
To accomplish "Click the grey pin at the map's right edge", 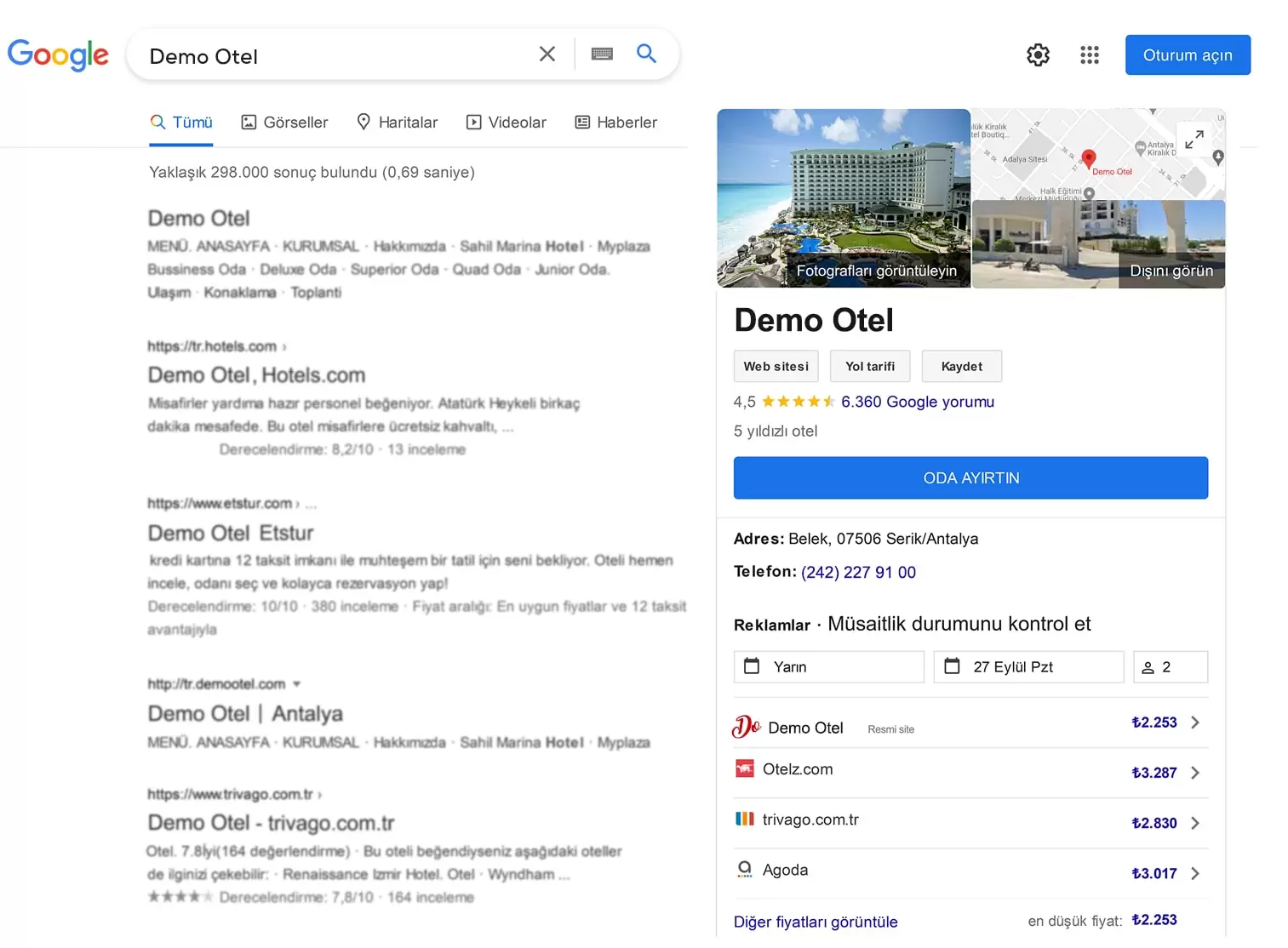I will pos(1218,157).
